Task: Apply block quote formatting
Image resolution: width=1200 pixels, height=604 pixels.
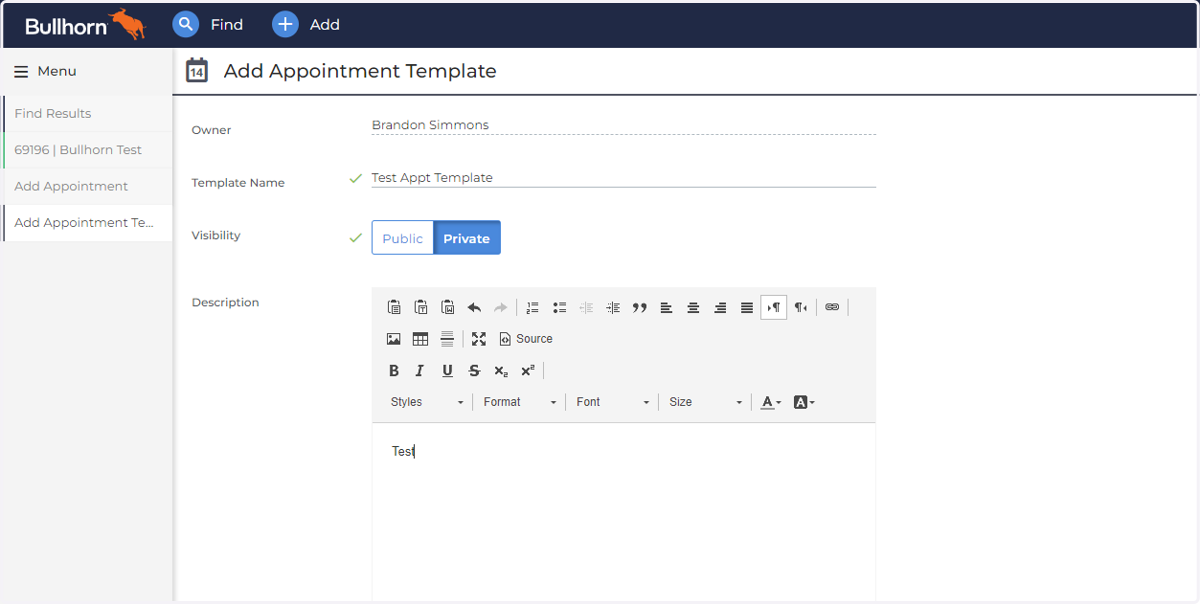Action: coord(640,308)
